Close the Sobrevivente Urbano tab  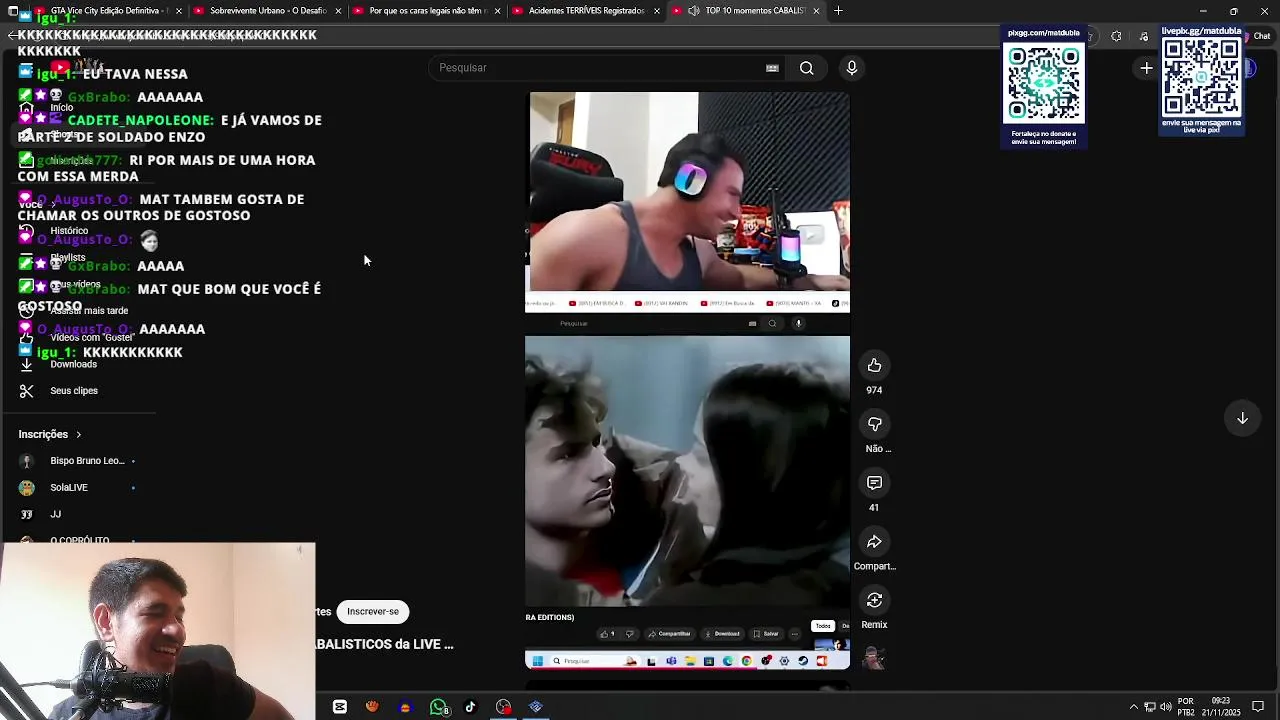[338, 11]
